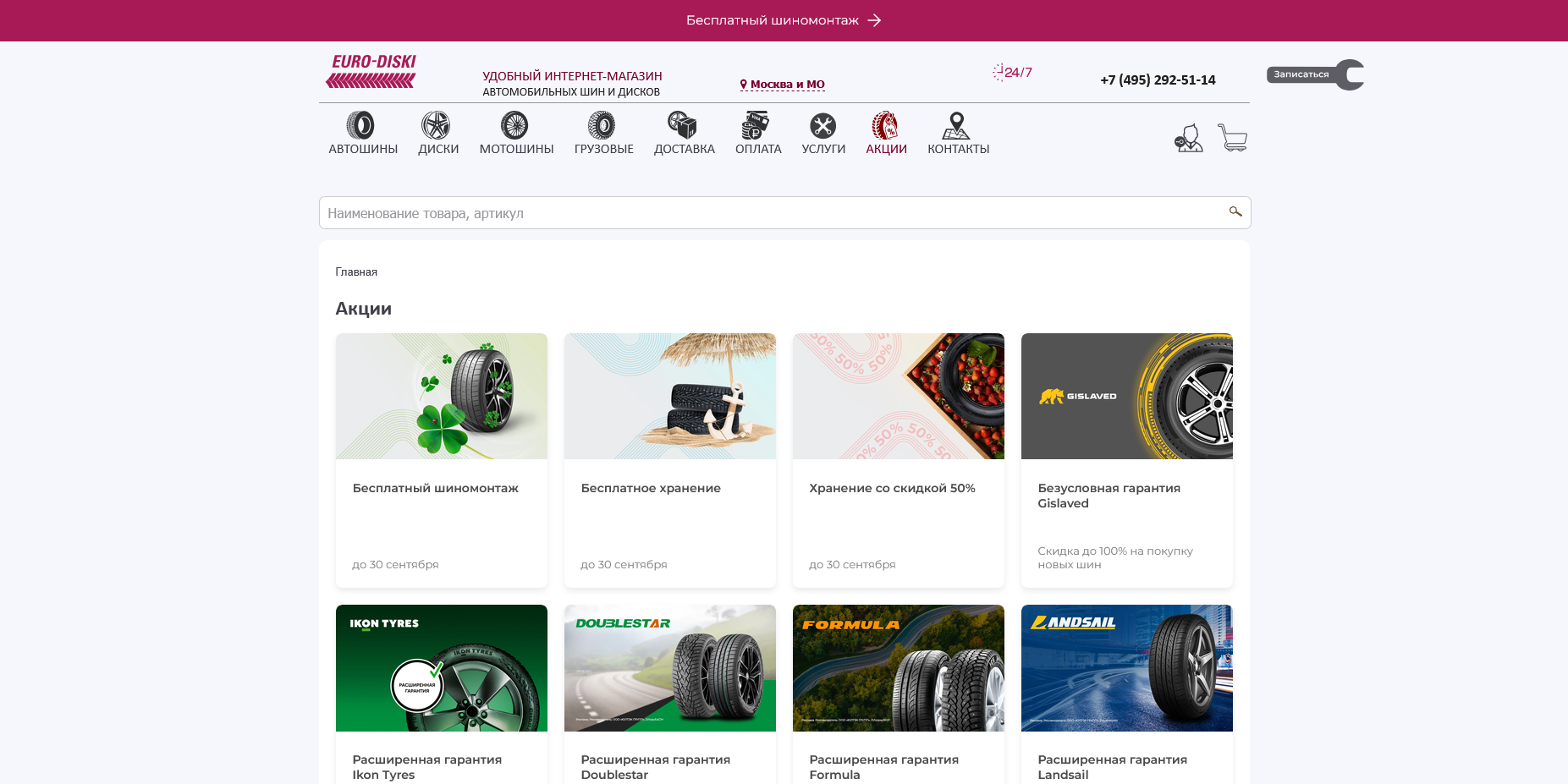Viewport: 1568px width, 784px height.
Task: Click the Бесплатный шиномонтаж card title
Action: pyautogui.click(x=436, y=488)
